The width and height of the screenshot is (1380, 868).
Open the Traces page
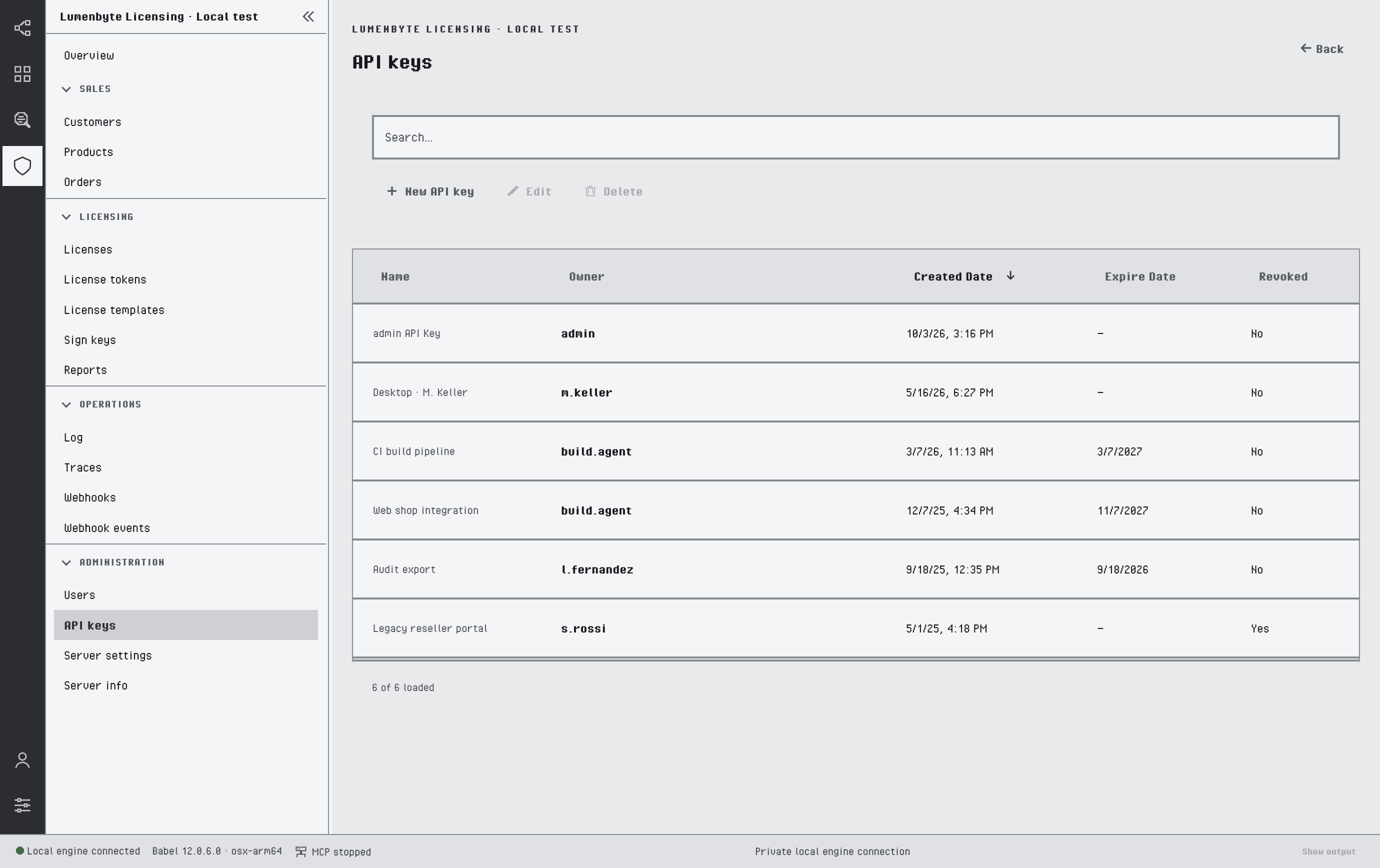82,467
